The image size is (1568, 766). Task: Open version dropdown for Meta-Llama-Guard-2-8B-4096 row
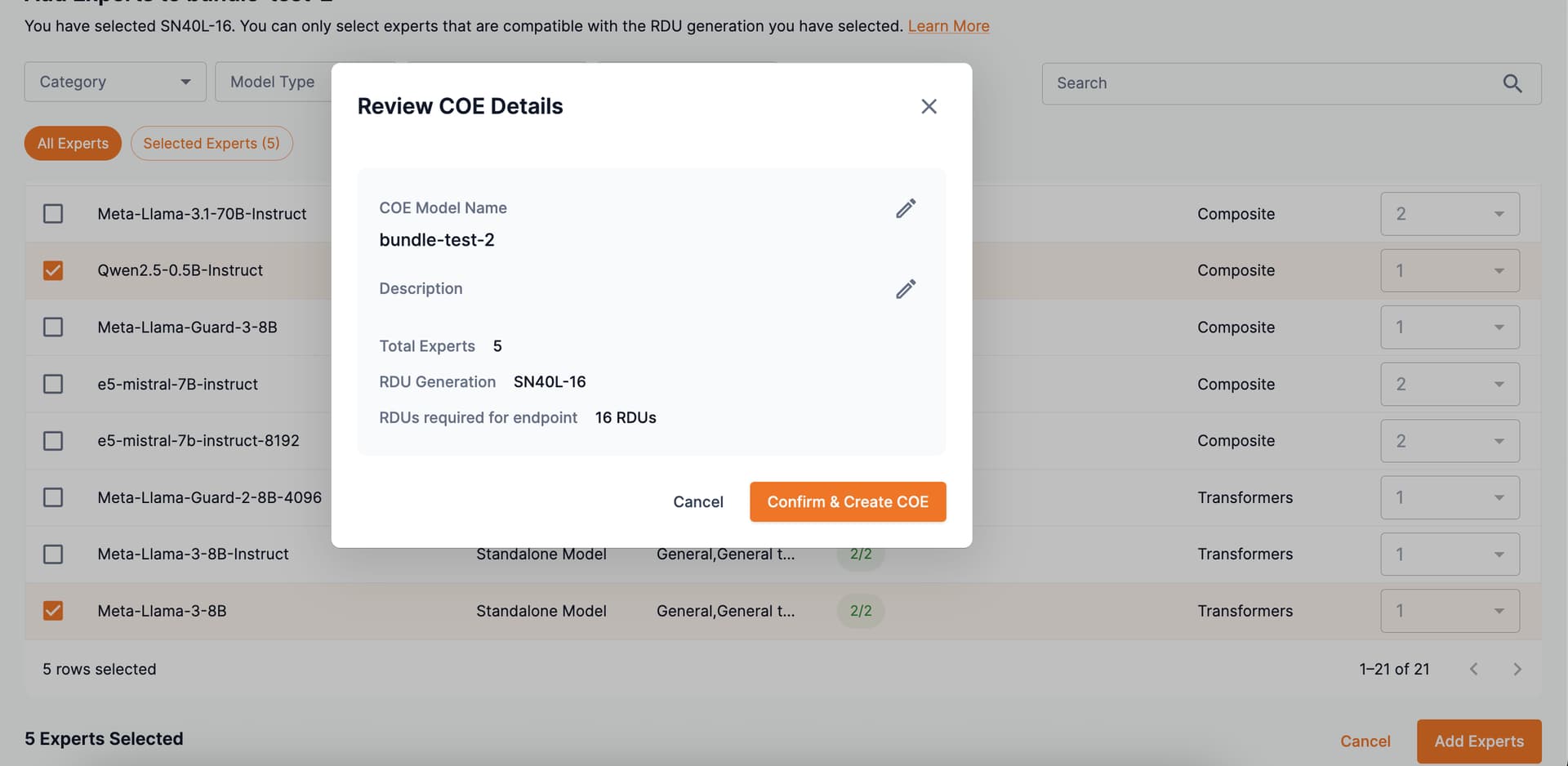click(x=1450, y=497)
